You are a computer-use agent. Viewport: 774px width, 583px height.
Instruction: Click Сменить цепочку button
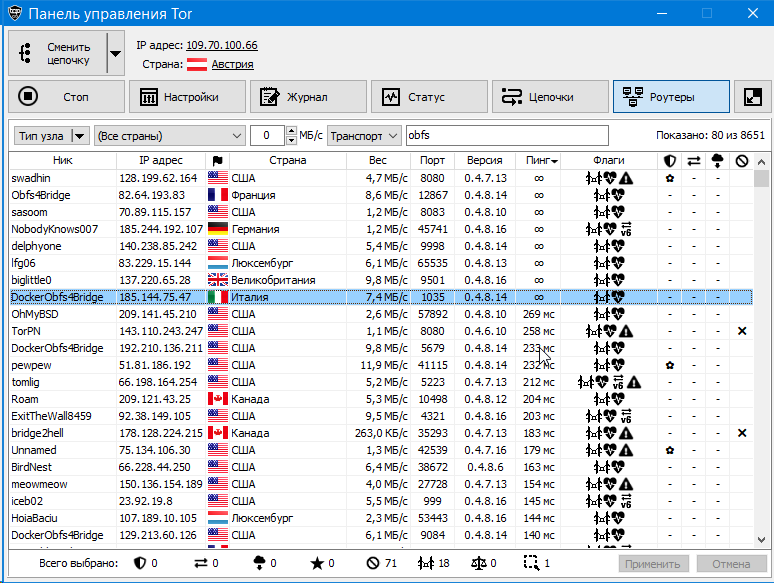[x=57, y=53]
